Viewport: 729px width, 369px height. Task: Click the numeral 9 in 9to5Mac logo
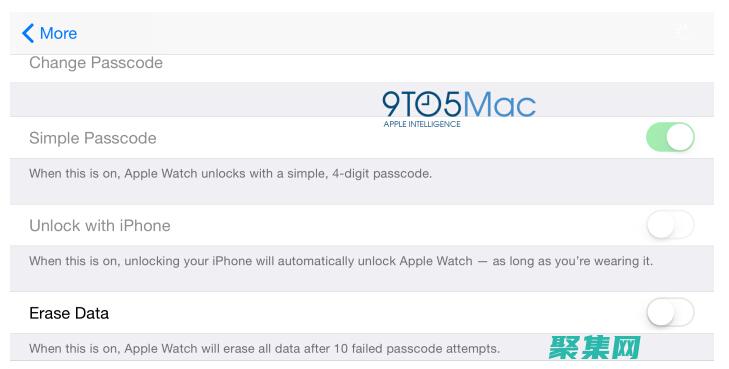[390, 104]
